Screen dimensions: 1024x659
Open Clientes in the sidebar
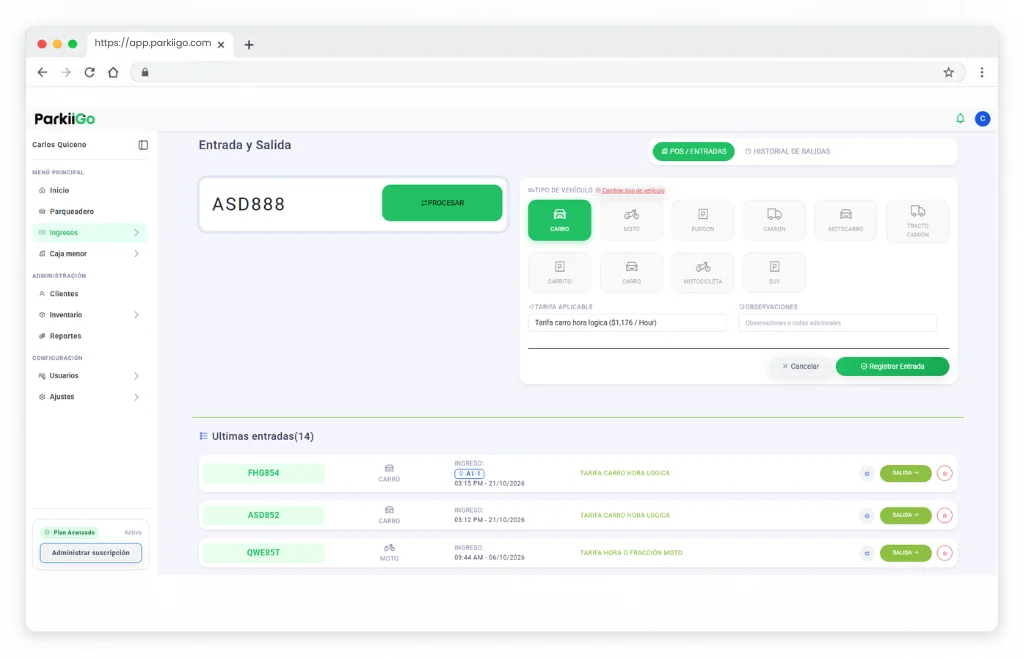[63, 294]
